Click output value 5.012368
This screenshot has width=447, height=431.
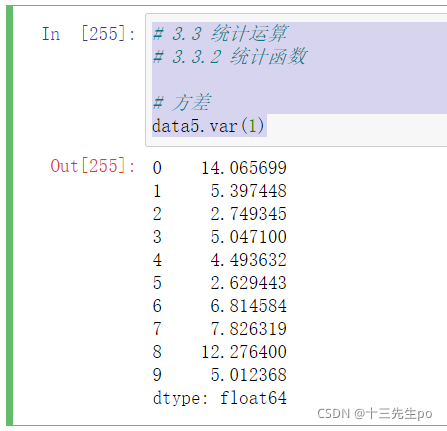(x=249, y=375)
